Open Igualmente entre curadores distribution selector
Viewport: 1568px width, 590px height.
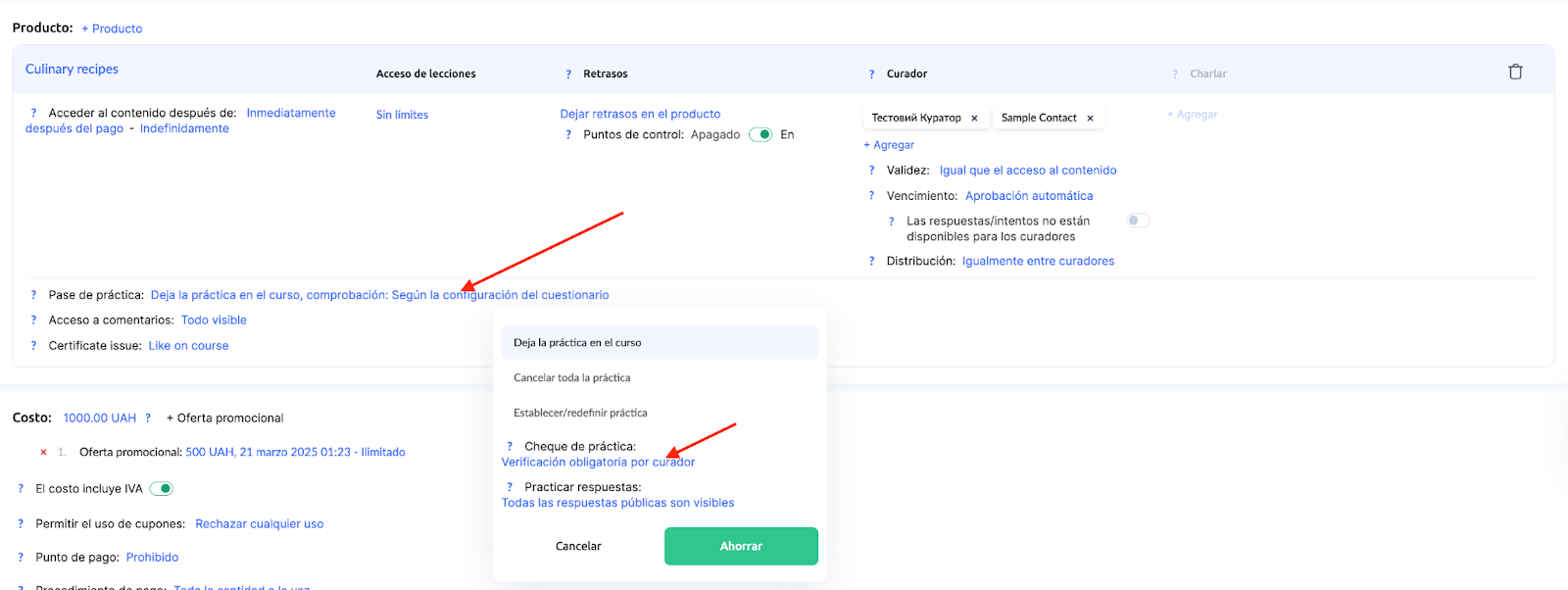(x=1038, y=262)
